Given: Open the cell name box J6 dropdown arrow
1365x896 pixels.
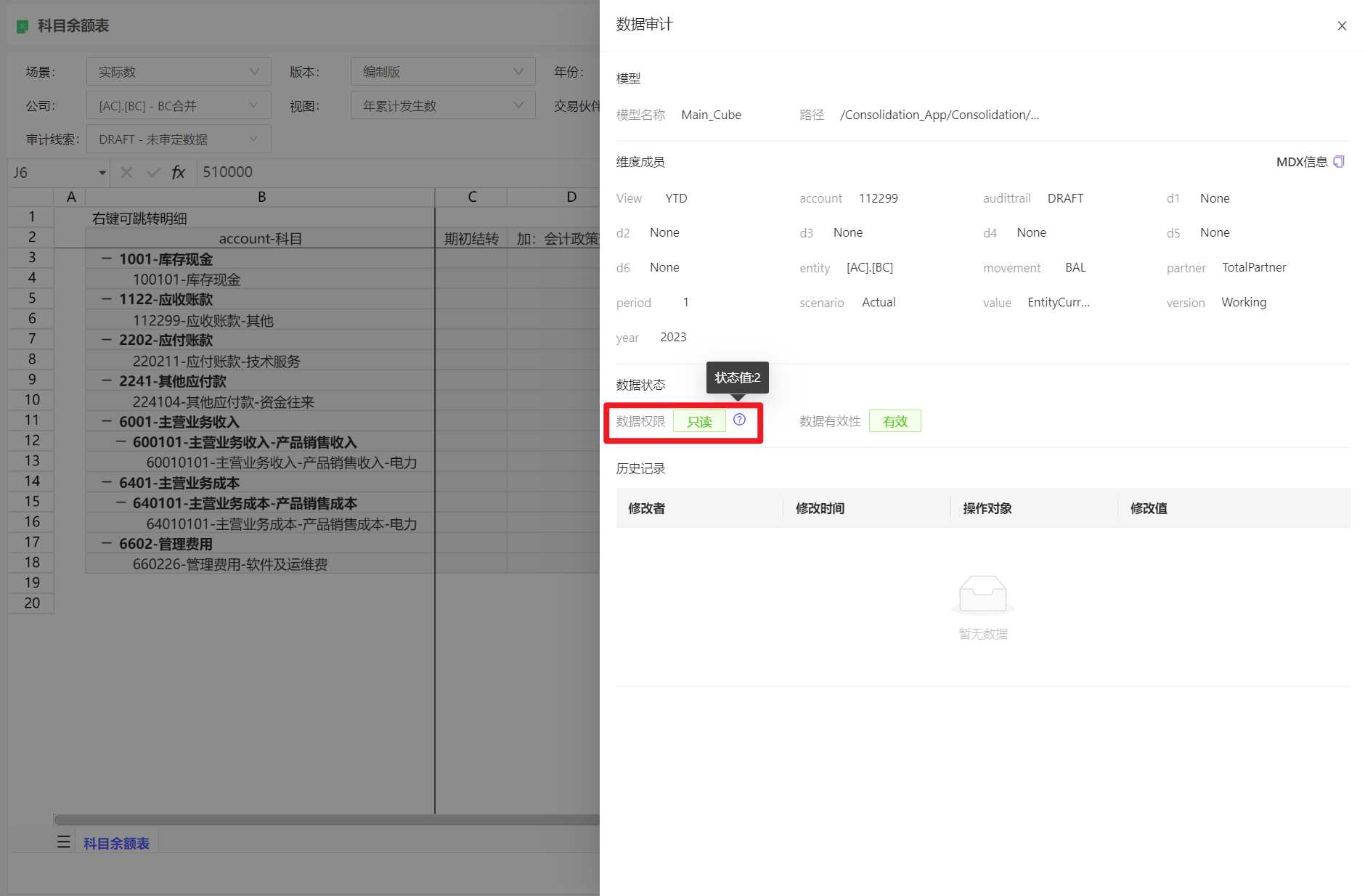Looking at the screenshot, I should click(x=102, y=173).
